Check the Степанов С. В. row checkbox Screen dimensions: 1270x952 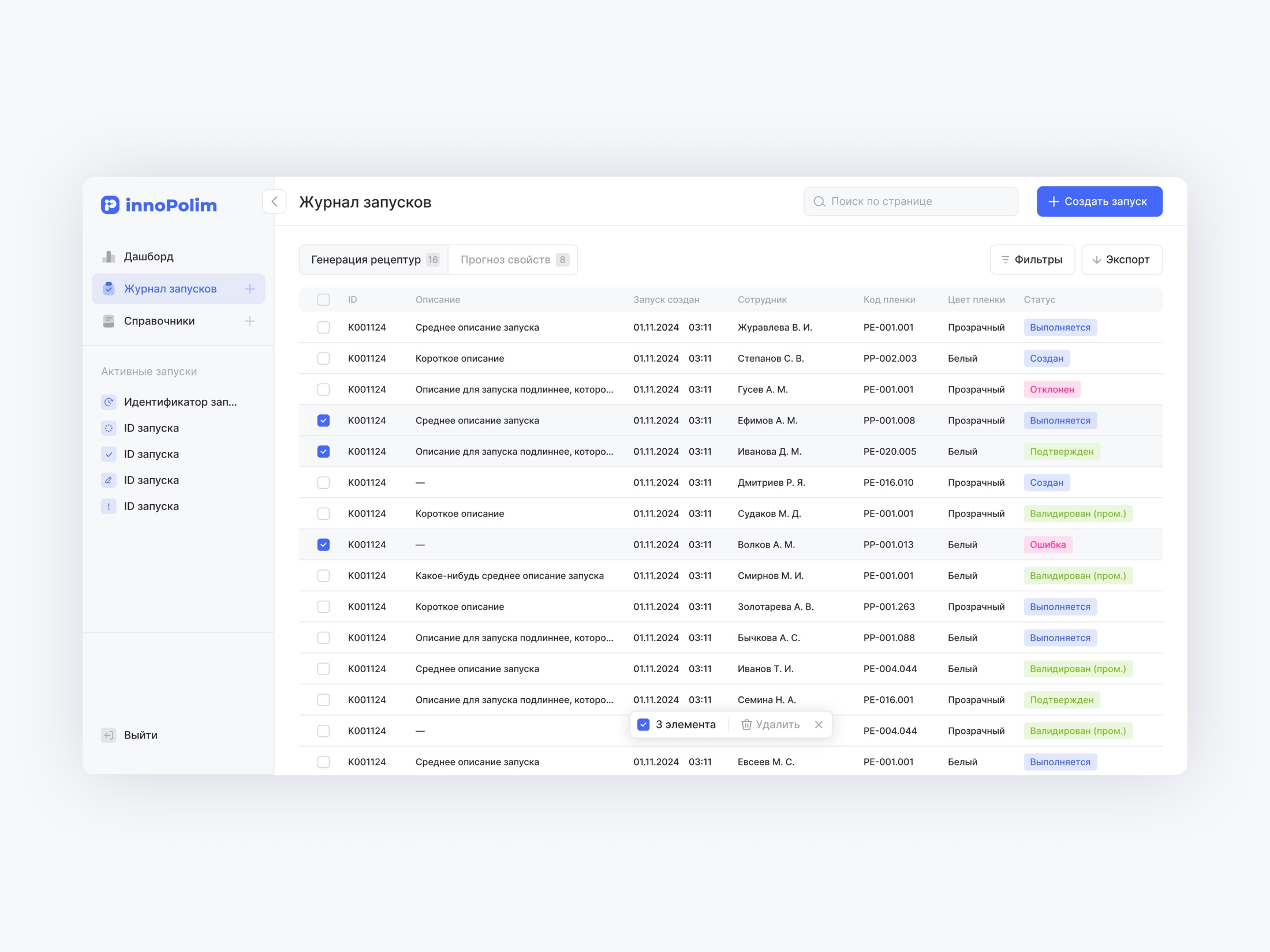323,358
